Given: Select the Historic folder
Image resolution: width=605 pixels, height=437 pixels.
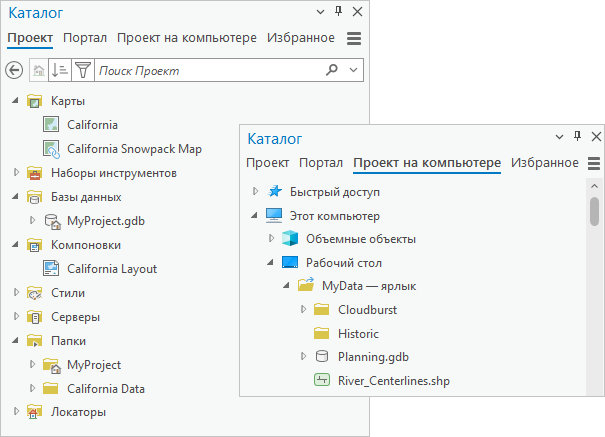Looking at the screenshot, I should (358, 333).
